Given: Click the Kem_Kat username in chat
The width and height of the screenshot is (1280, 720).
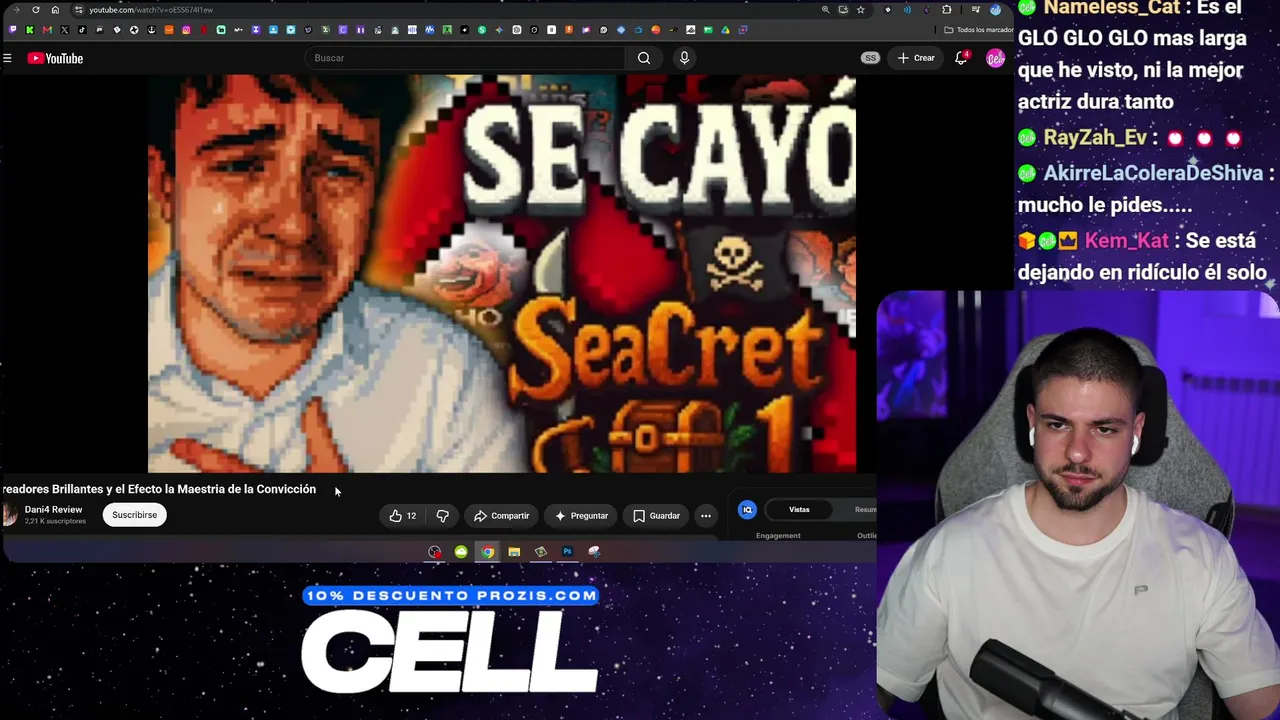Looking at the screenshot, I should 1126,241.
